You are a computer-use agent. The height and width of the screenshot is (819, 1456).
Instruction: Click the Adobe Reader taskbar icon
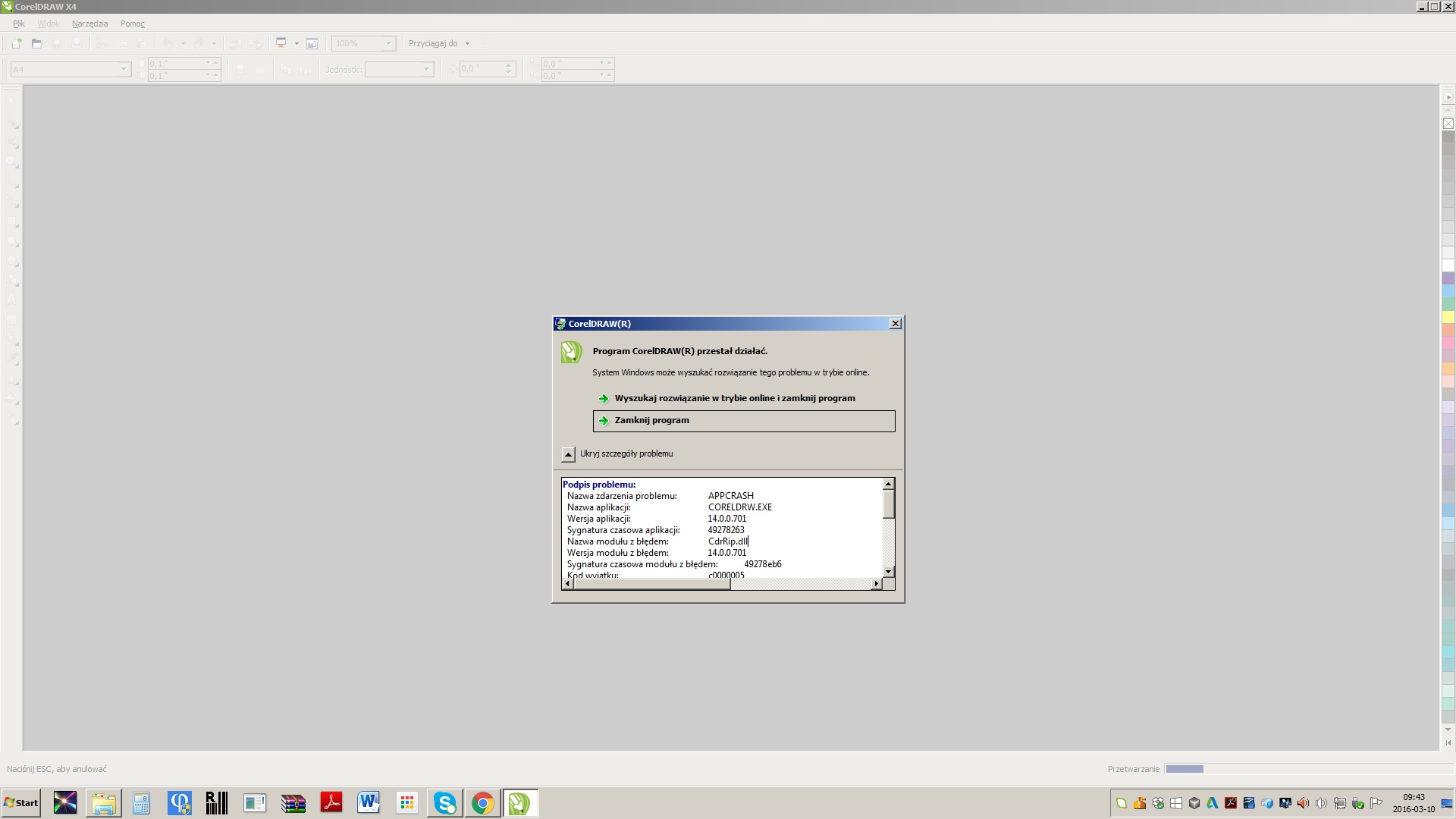[x=331, y=803]
